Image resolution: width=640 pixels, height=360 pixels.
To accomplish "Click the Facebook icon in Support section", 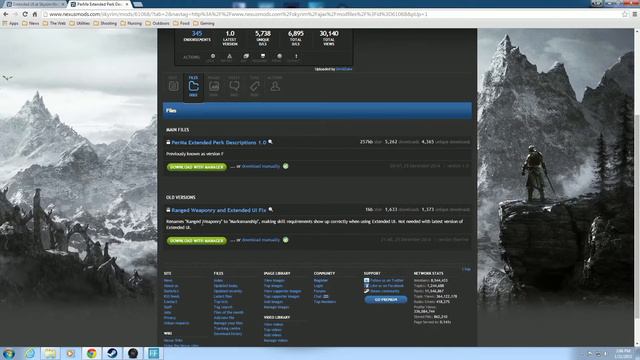I will pos(367,286).
